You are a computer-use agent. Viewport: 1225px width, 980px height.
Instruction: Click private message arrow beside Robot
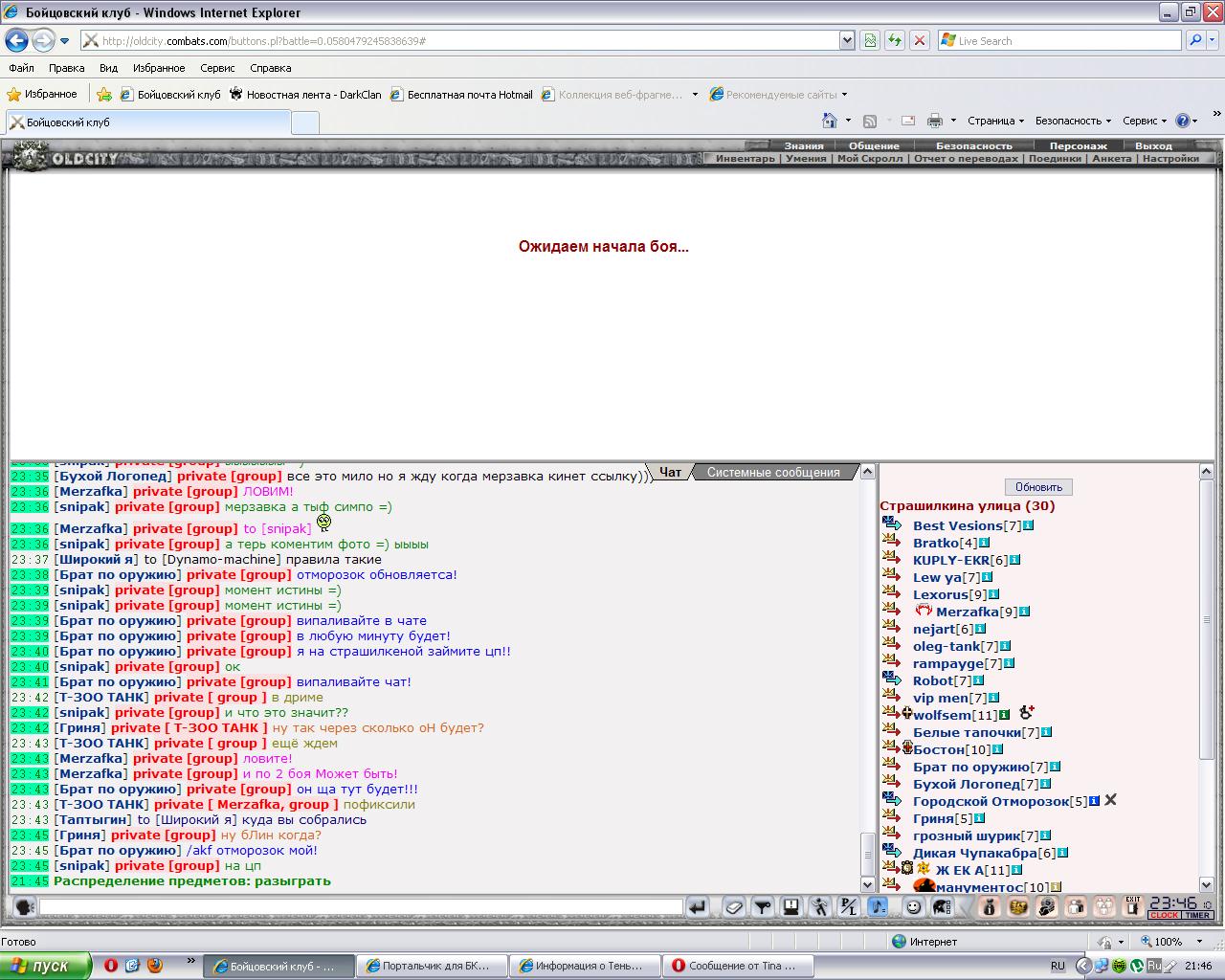(x=892, y=680)
